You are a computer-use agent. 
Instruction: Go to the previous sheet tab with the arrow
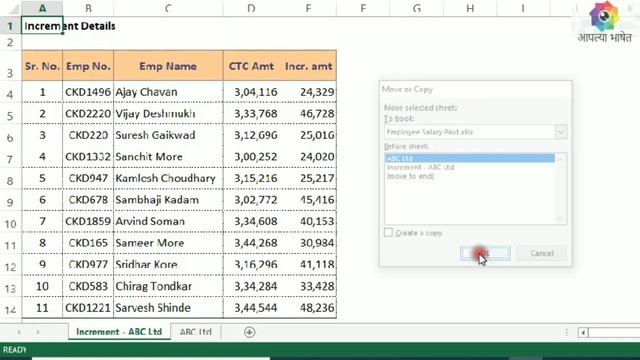coord(19,332)
